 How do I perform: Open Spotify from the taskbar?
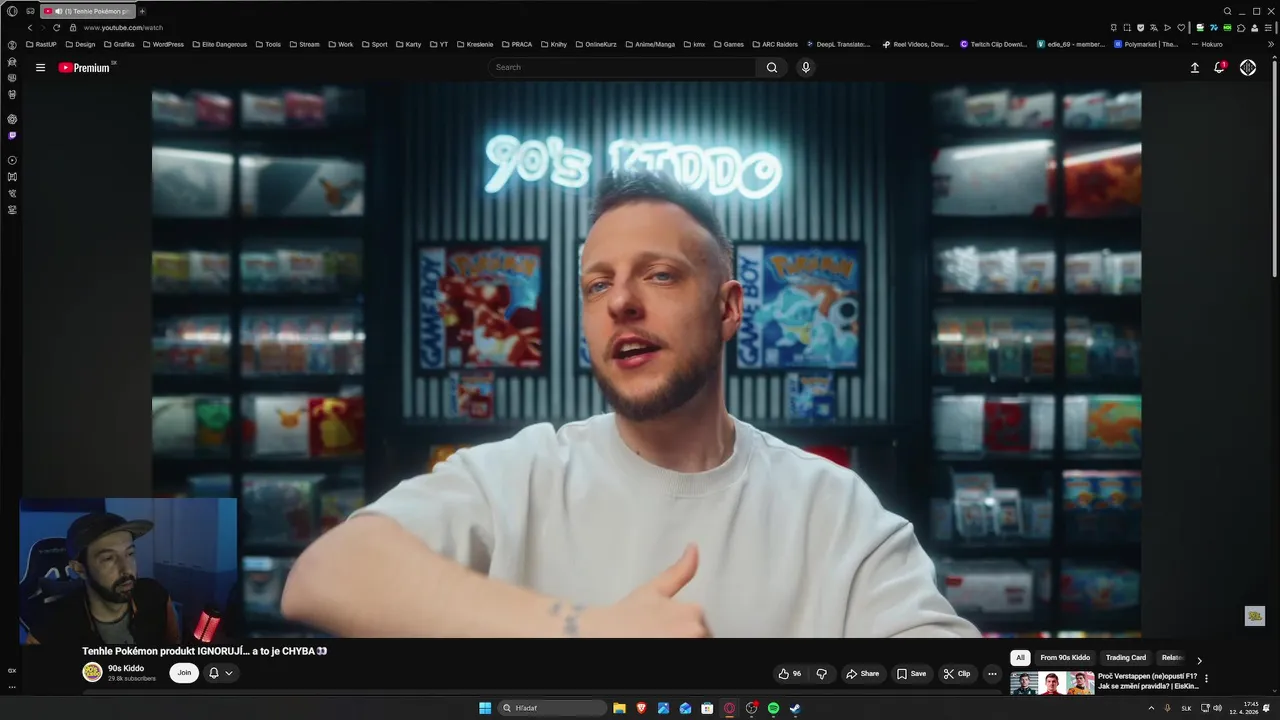tap(773, 708)
